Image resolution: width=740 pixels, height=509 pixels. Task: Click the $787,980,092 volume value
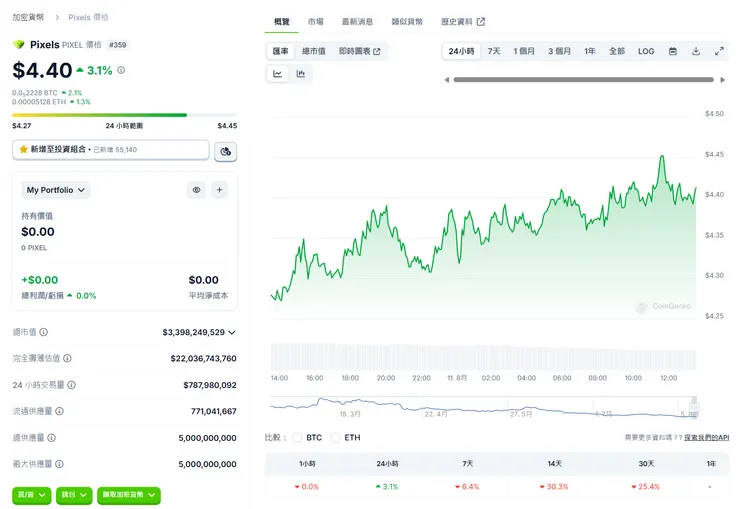(210, 385)
